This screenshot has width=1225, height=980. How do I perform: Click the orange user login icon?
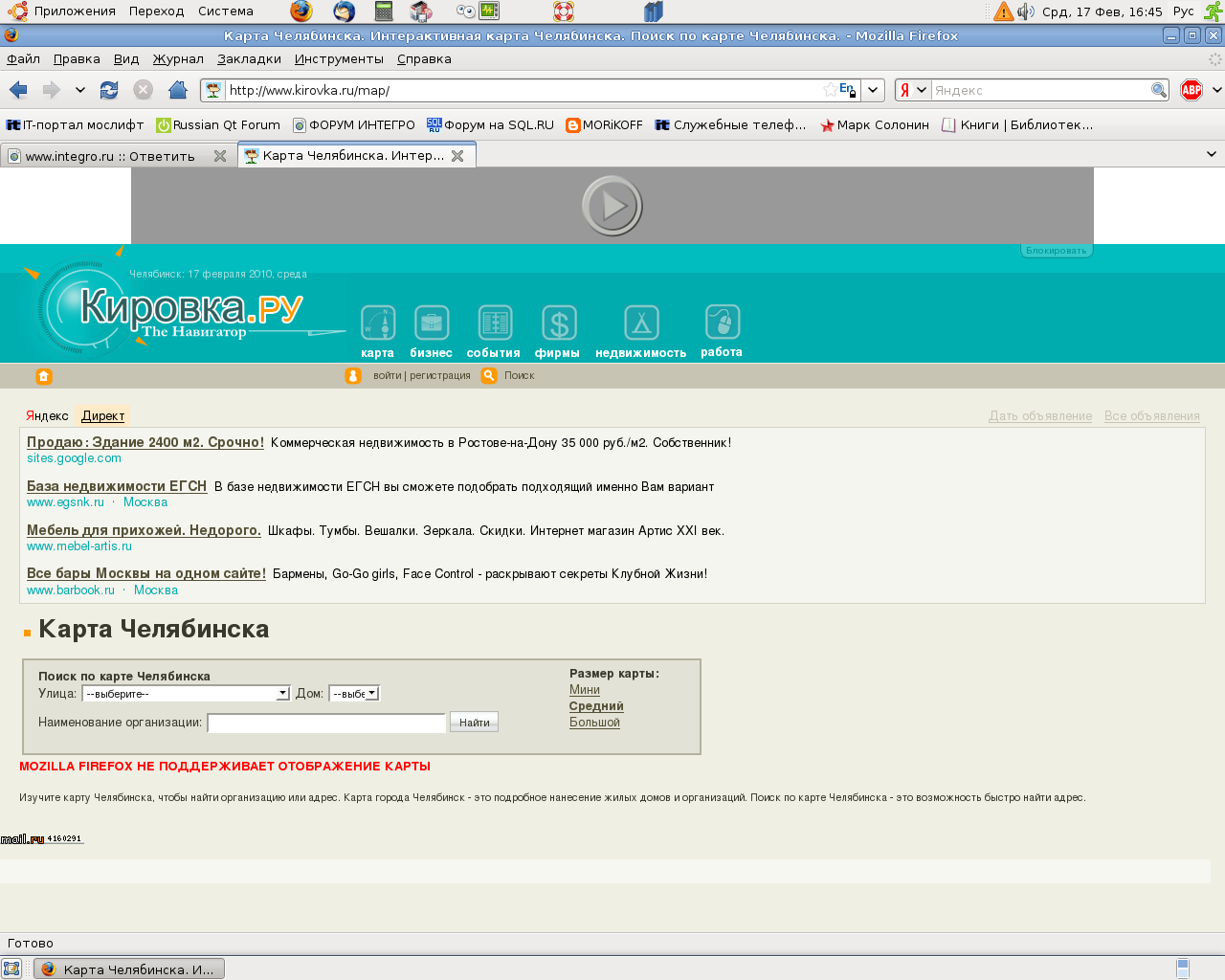[353, 376]
